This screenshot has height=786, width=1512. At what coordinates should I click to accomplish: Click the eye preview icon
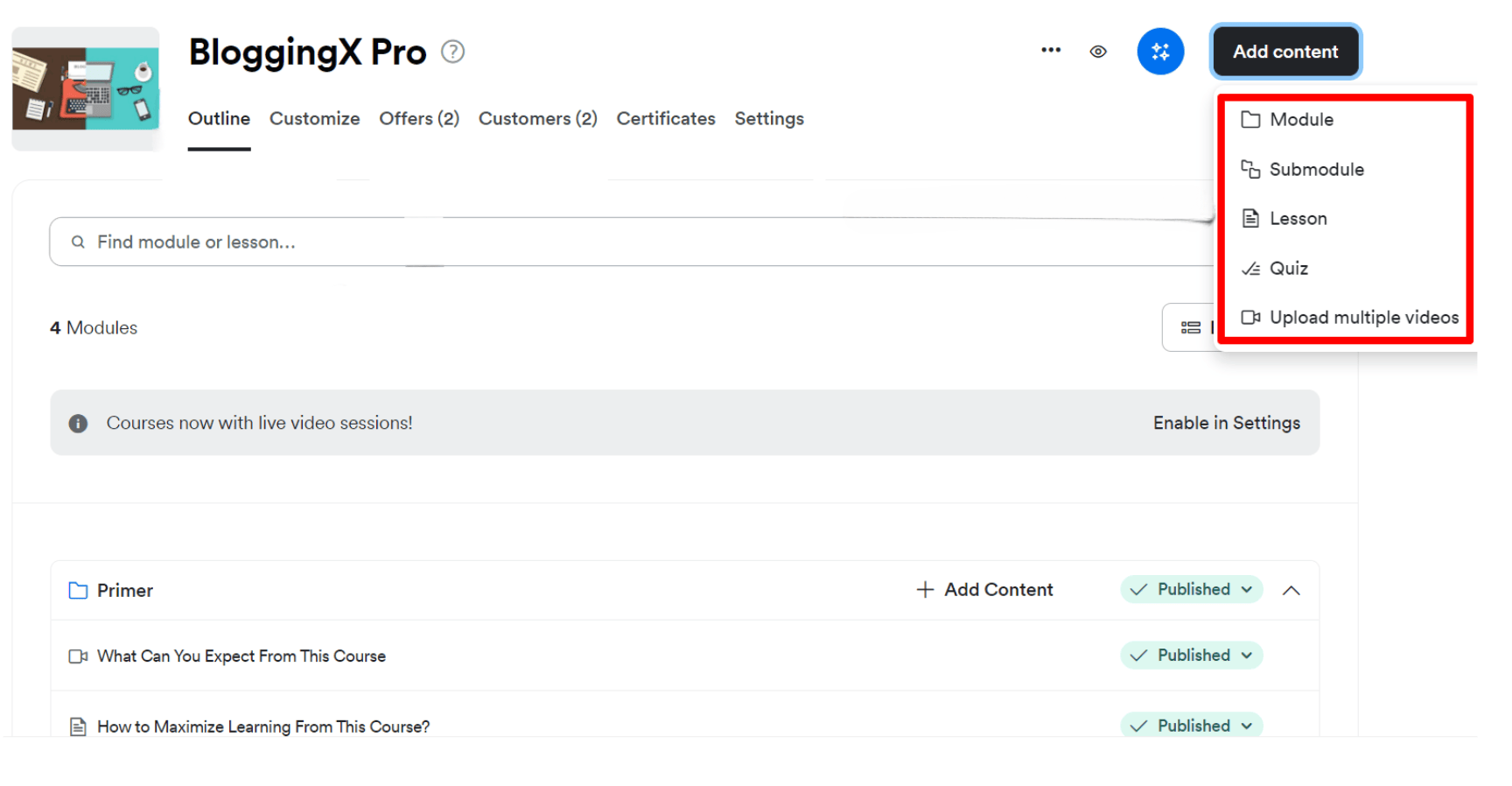pyautogui.click(x=1098, y=52)
